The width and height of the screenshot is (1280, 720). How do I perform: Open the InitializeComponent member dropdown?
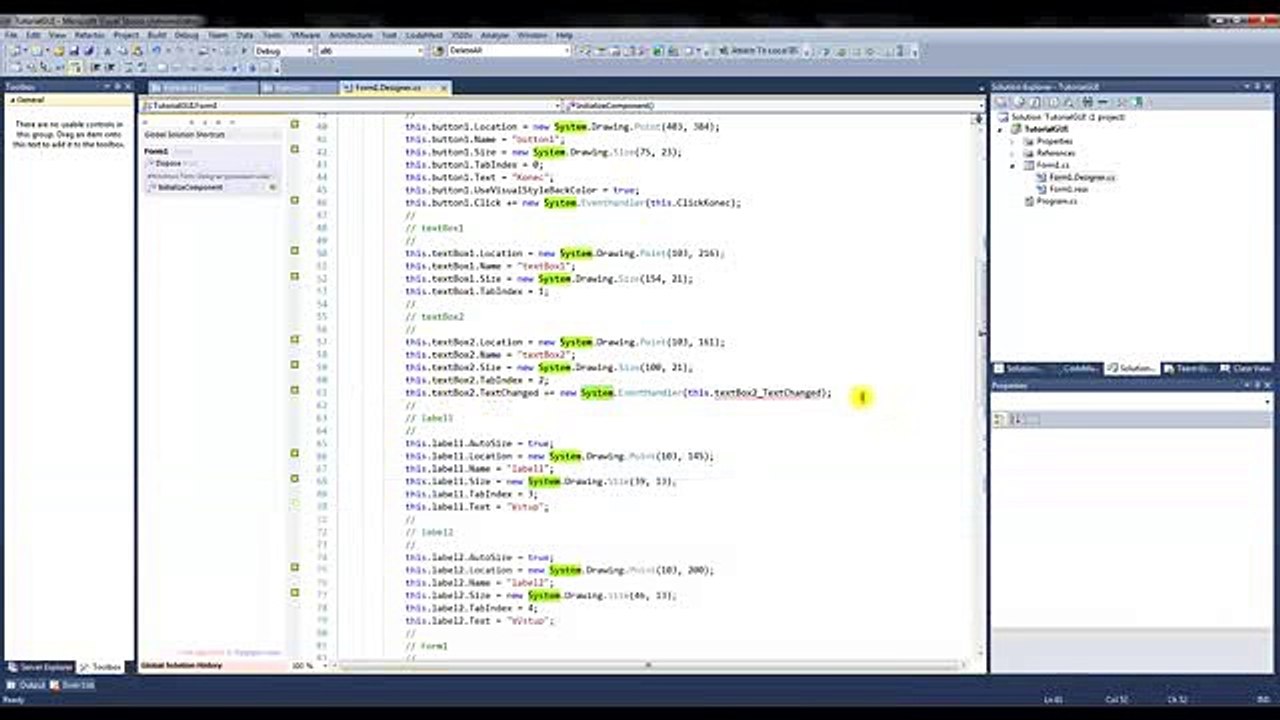[x=775, y=105]
